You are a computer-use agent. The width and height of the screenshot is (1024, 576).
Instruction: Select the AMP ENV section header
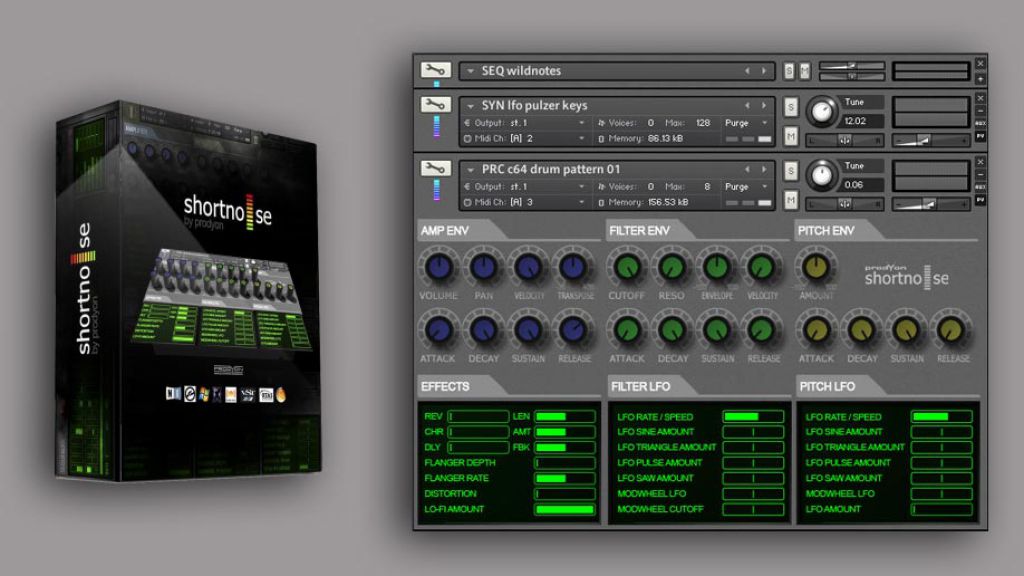(x=445, y=231)
